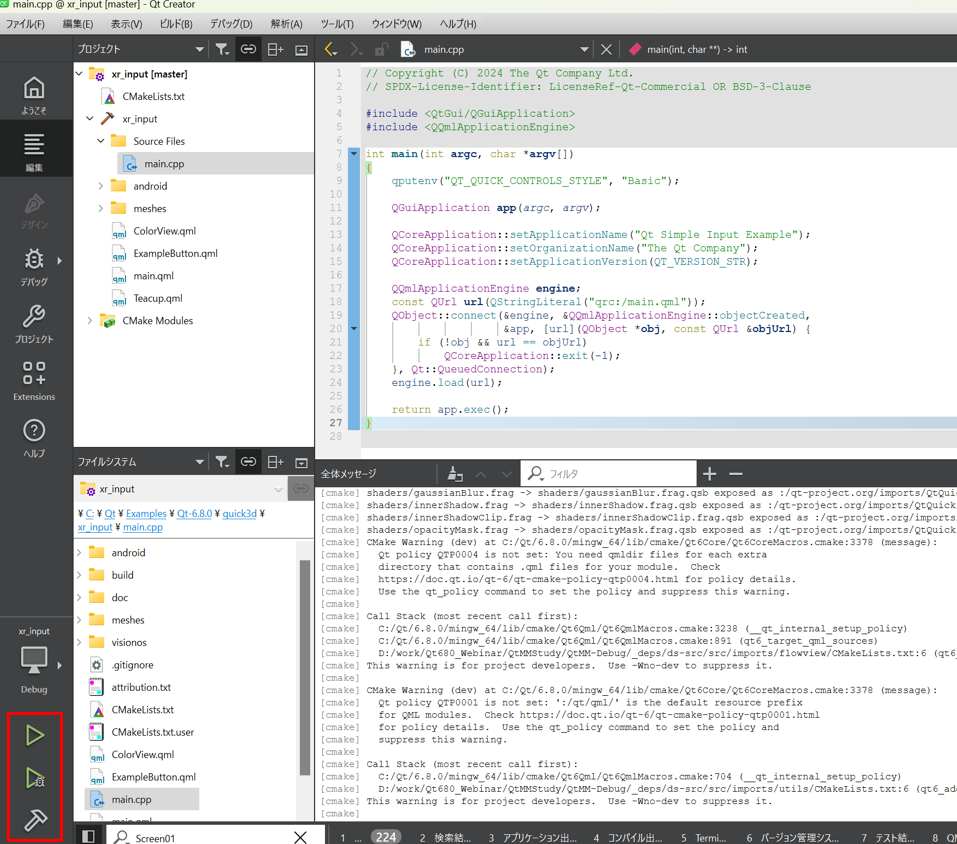
Task: Expand the CMake Modules node
Action: point(90,321)
